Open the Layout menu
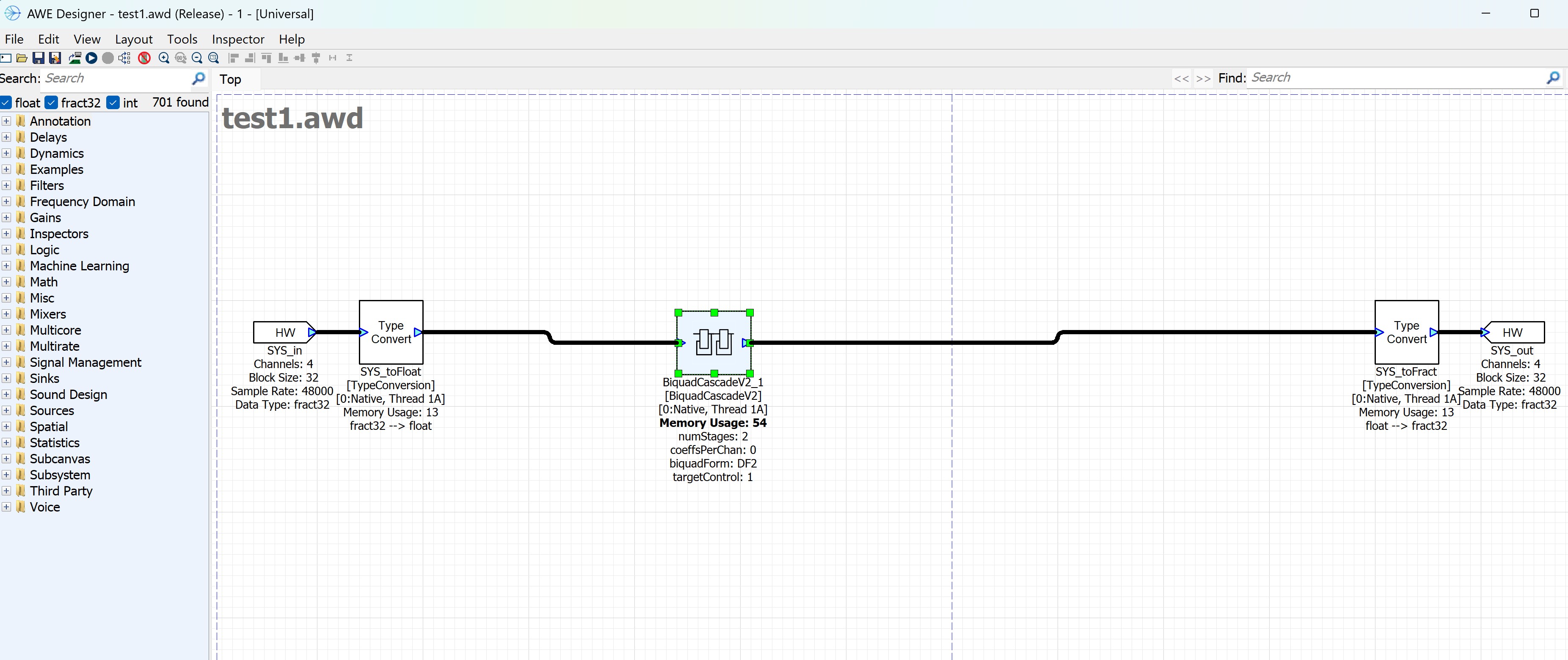Screen dimensions: 1568x660 pyautogui.click(x=133, y=39)
